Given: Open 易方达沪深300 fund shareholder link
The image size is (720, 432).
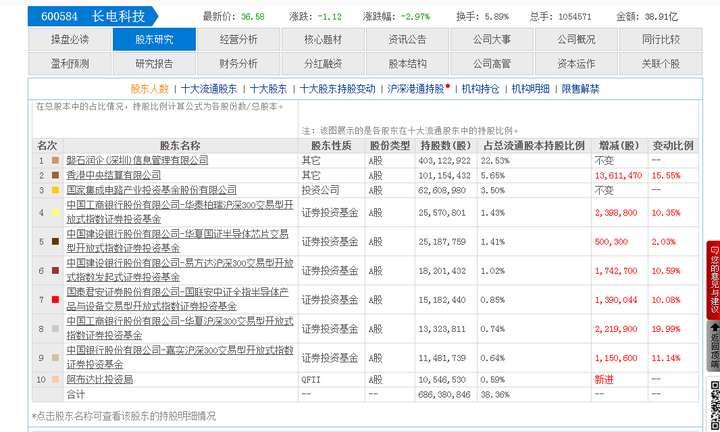Looking at the screenshot, I should (x=180, y=270).
